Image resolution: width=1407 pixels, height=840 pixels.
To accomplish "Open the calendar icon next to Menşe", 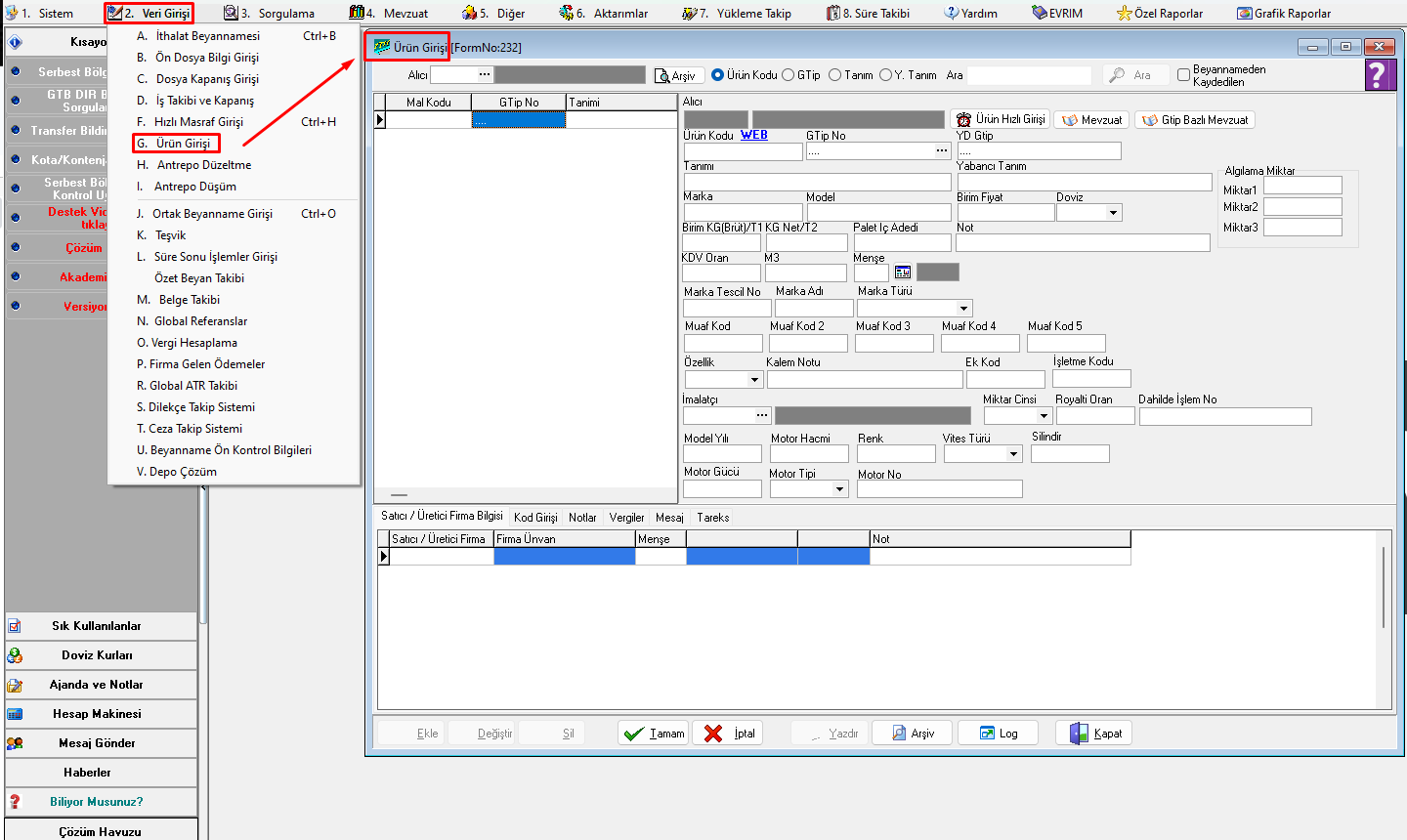I will point(903,273).
